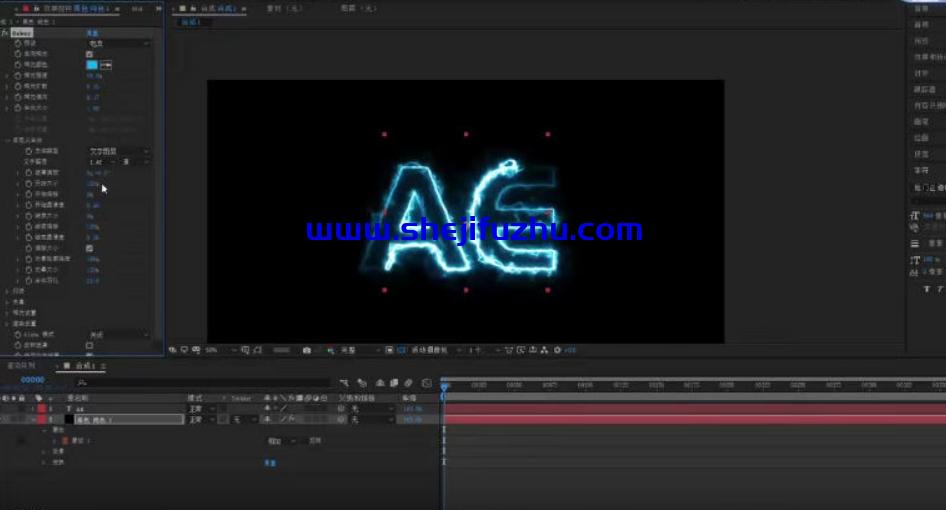The width and height of the screenshot is (946, 510).
Task: Click the viewer current time display
Action: click(282, 350)
